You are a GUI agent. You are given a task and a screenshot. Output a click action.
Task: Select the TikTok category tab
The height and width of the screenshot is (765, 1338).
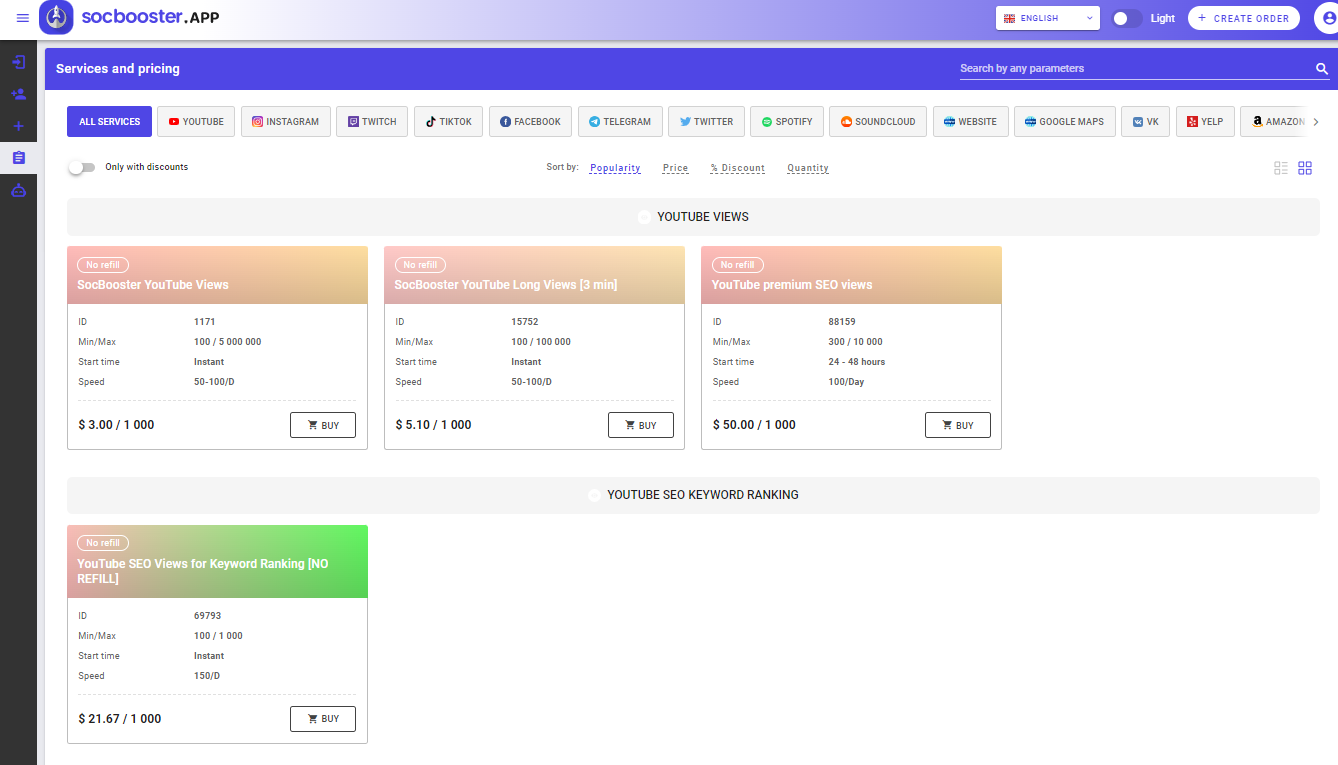tap(448, 122)
